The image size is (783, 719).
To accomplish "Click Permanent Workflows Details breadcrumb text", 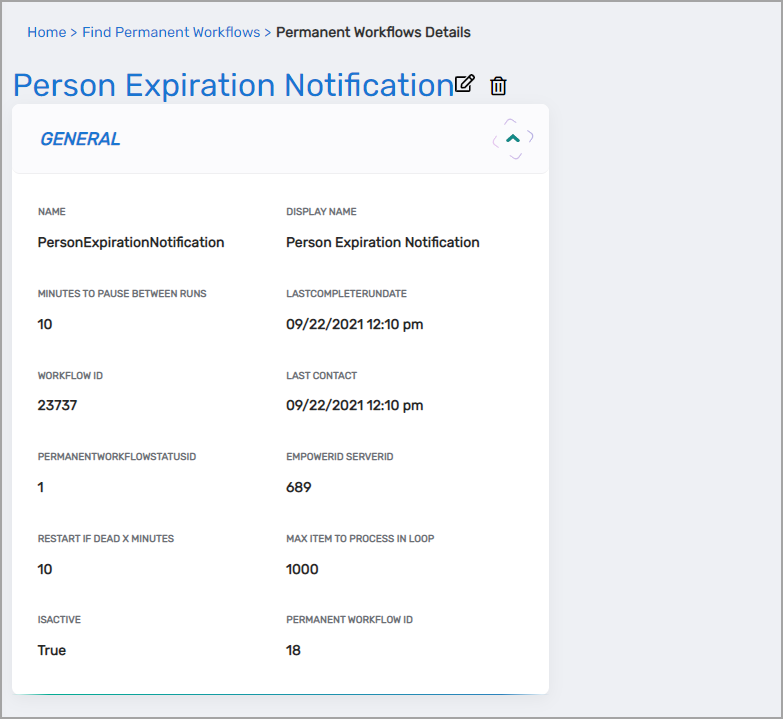I will coord(373,32).
